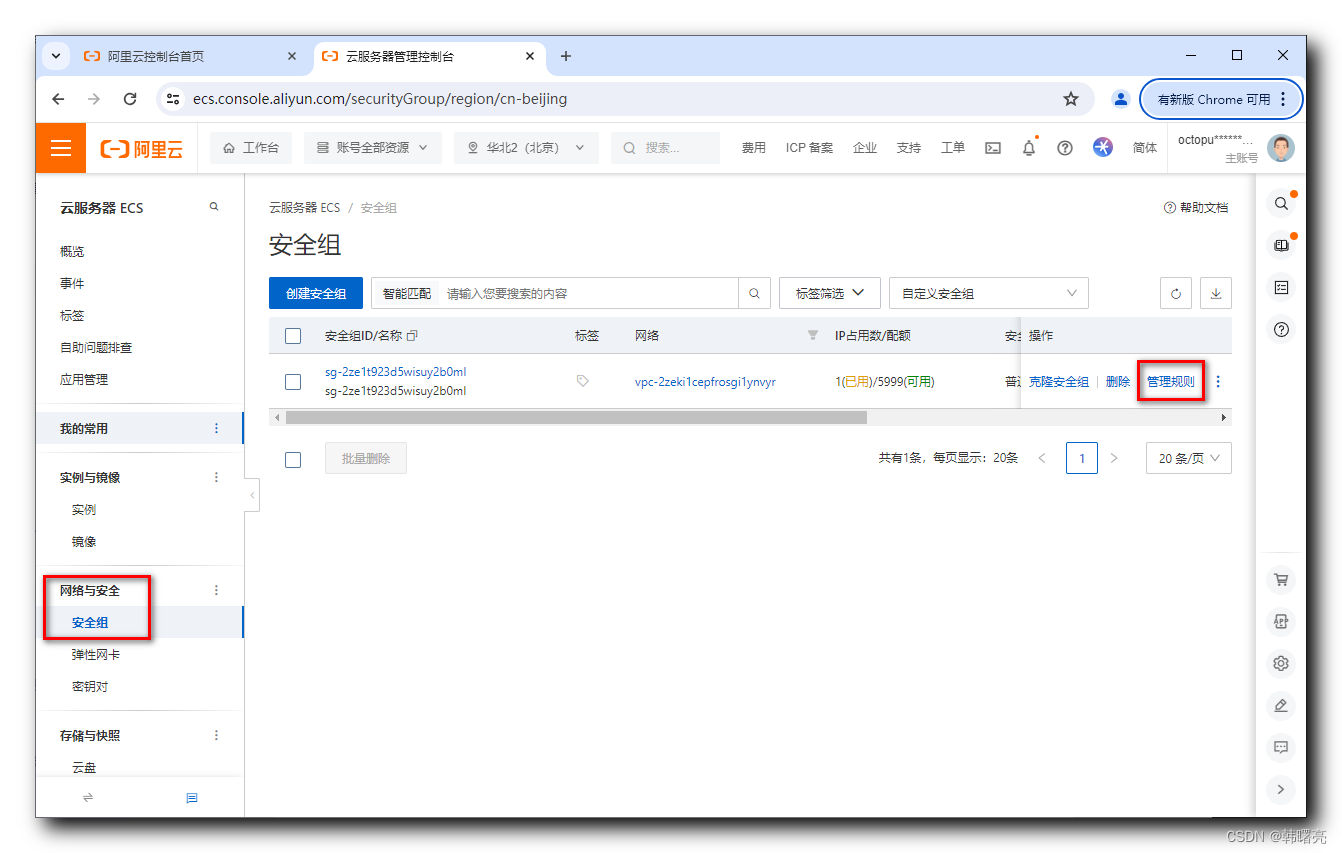Open VPC link vpc-2zeki1cepfrosgi1ynvyr

point(704,381)
